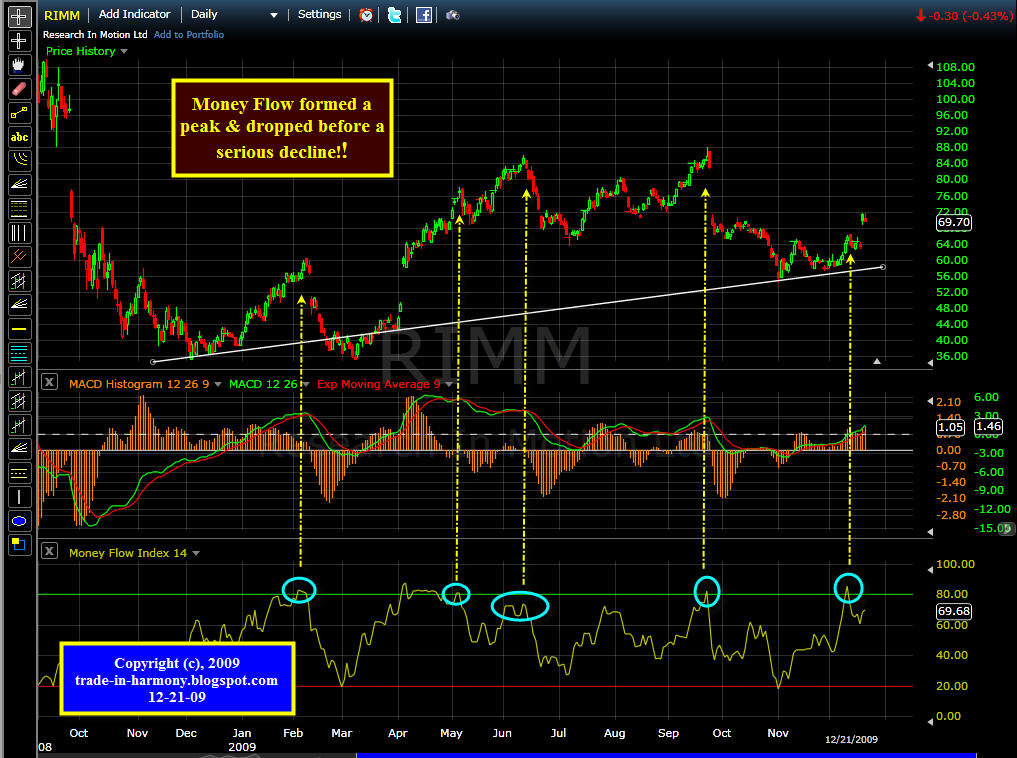1017x758 pixels.
Task: Close the Money Flow Index panel
Action: point(49,551)
